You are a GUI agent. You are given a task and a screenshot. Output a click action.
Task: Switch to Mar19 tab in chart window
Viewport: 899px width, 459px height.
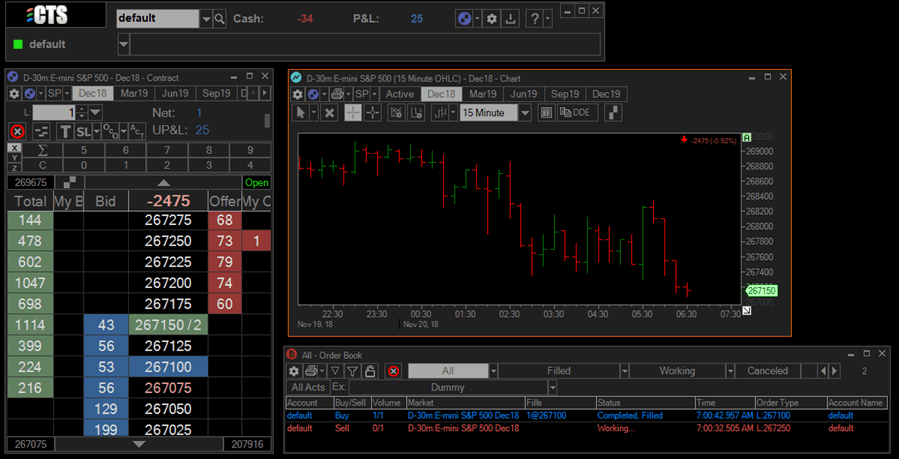(482, 94)
